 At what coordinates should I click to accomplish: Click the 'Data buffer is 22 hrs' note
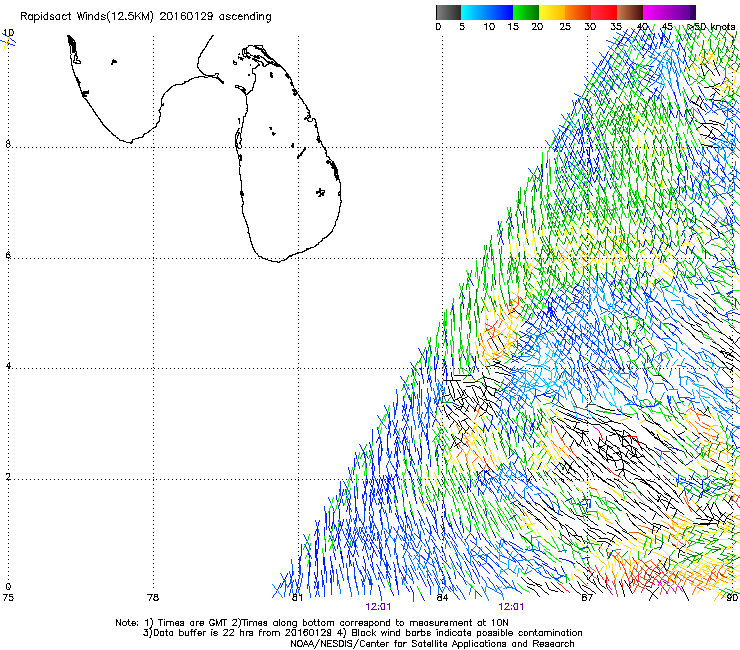204,633
